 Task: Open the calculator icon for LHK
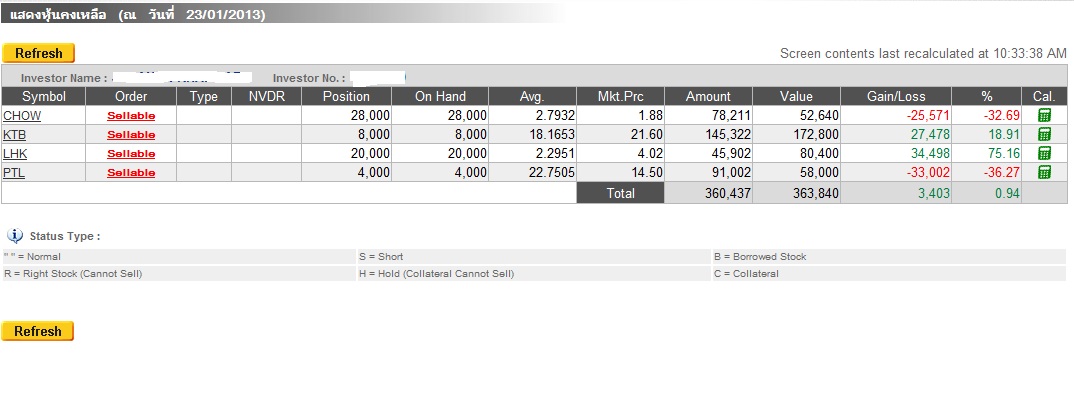tap(1045, 153)
